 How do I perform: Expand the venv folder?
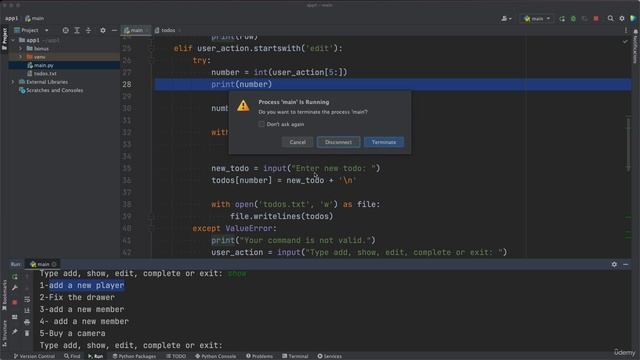click(x=21, y=57)
